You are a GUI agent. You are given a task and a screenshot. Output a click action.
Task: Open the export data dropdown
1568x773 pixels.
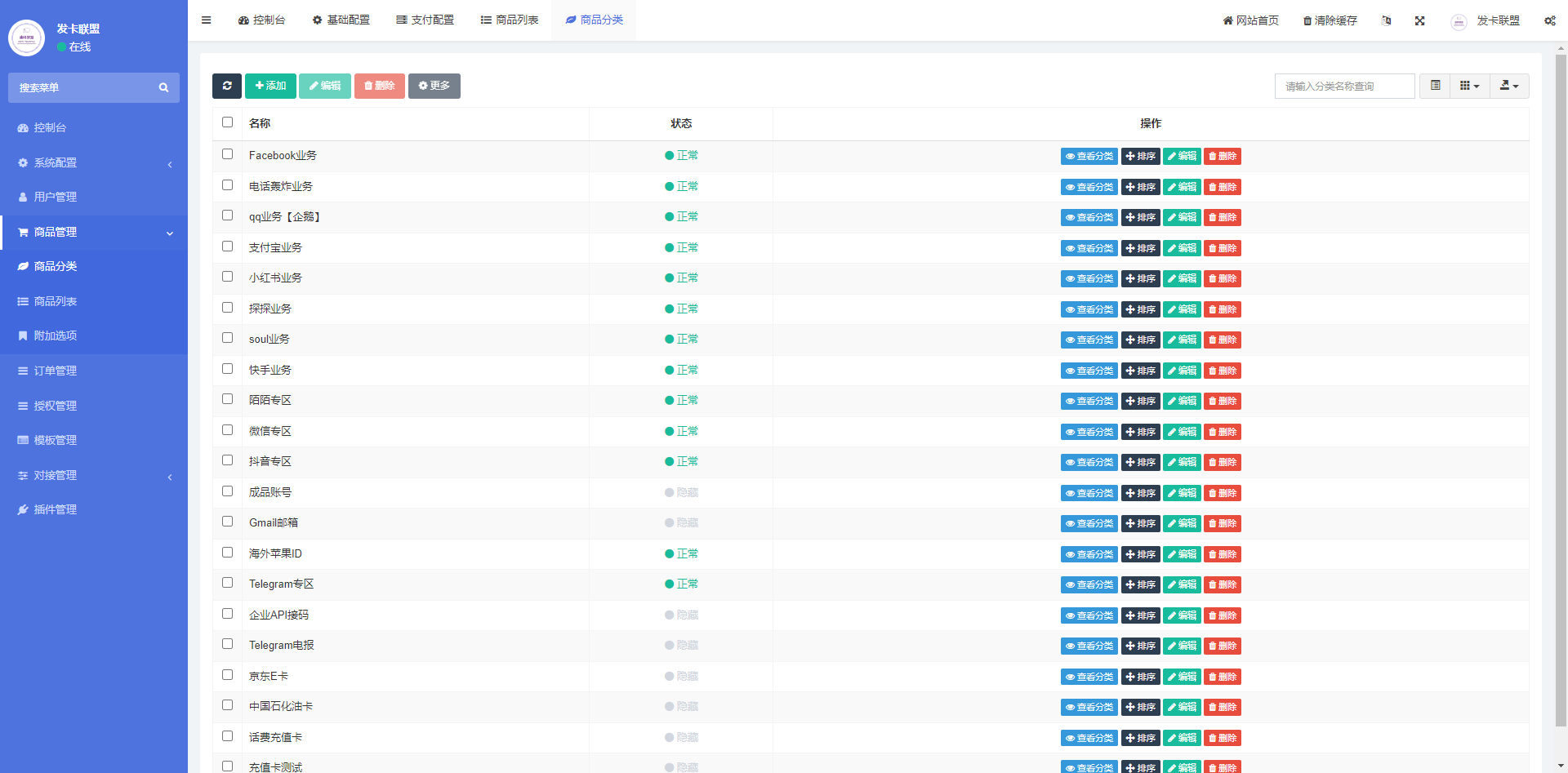coord(1509,86)
